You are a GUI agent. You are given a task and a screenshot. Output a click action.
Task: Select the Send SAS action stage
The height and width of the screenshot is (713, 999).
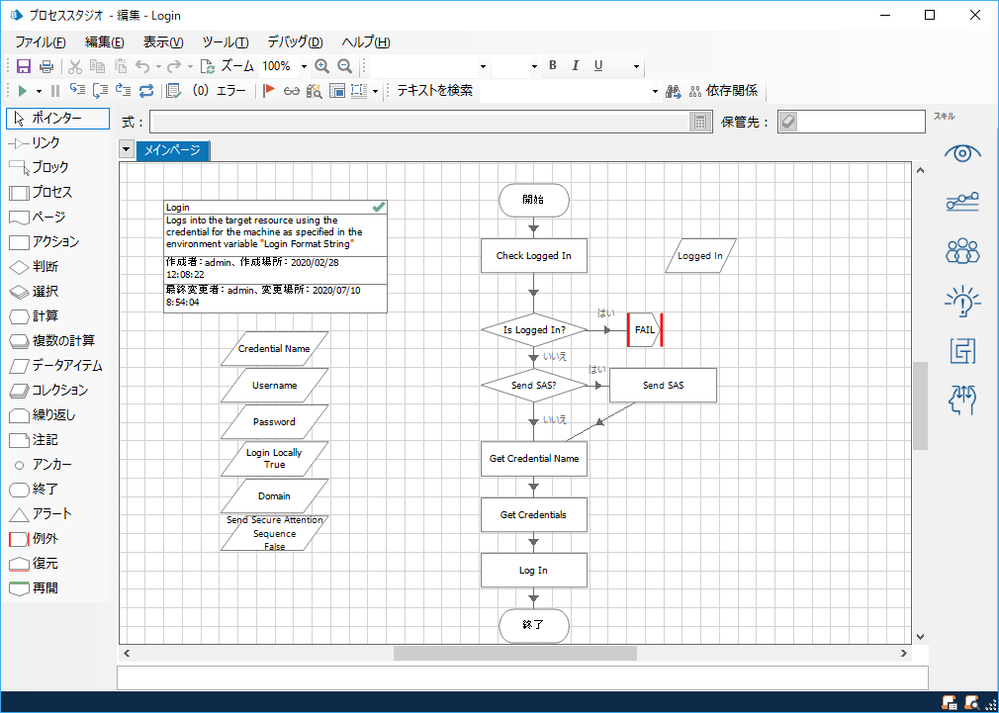[663, 385]
